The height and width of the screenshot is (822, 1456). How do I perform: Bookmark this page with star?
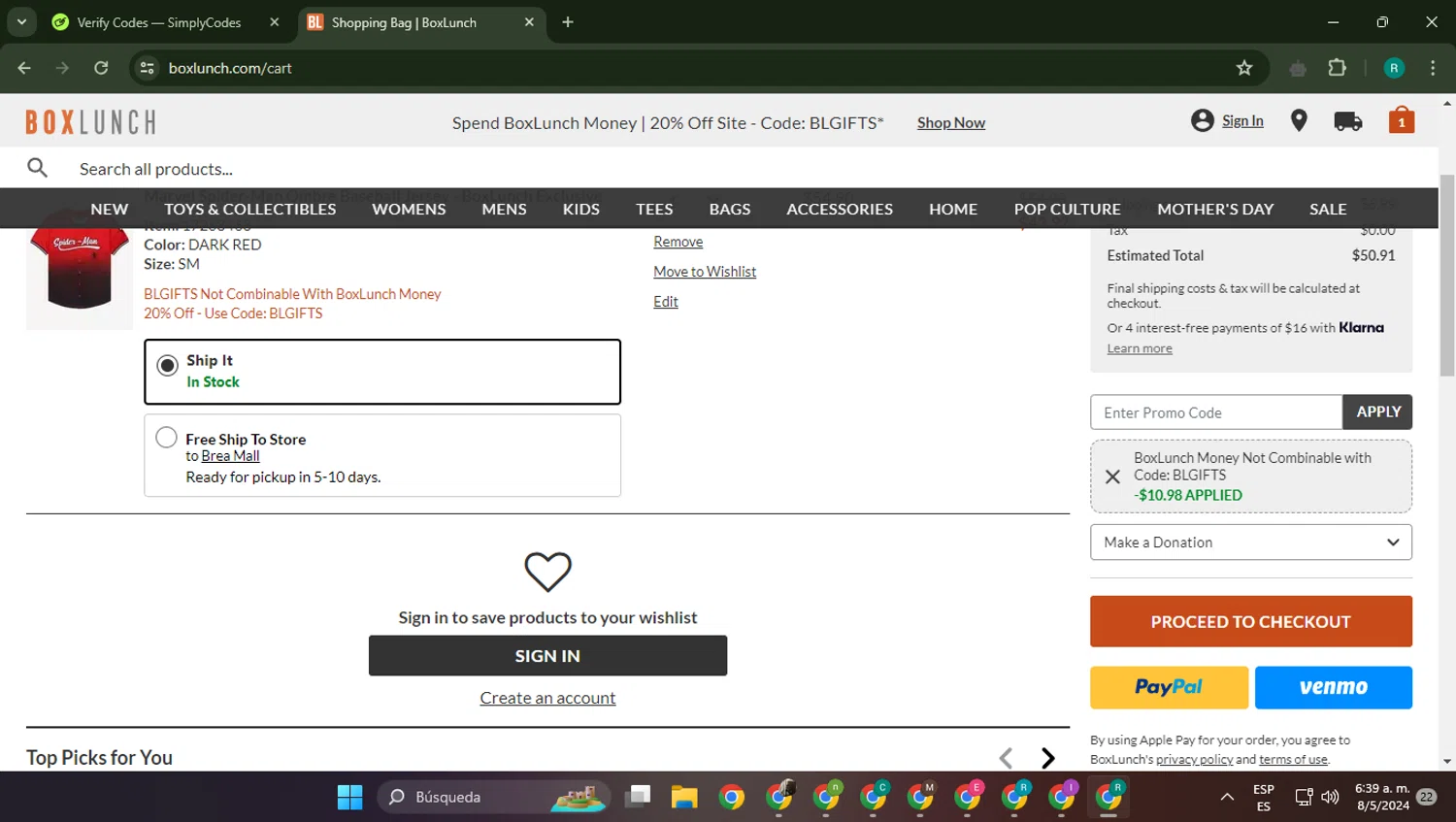tap(1244, 68)
